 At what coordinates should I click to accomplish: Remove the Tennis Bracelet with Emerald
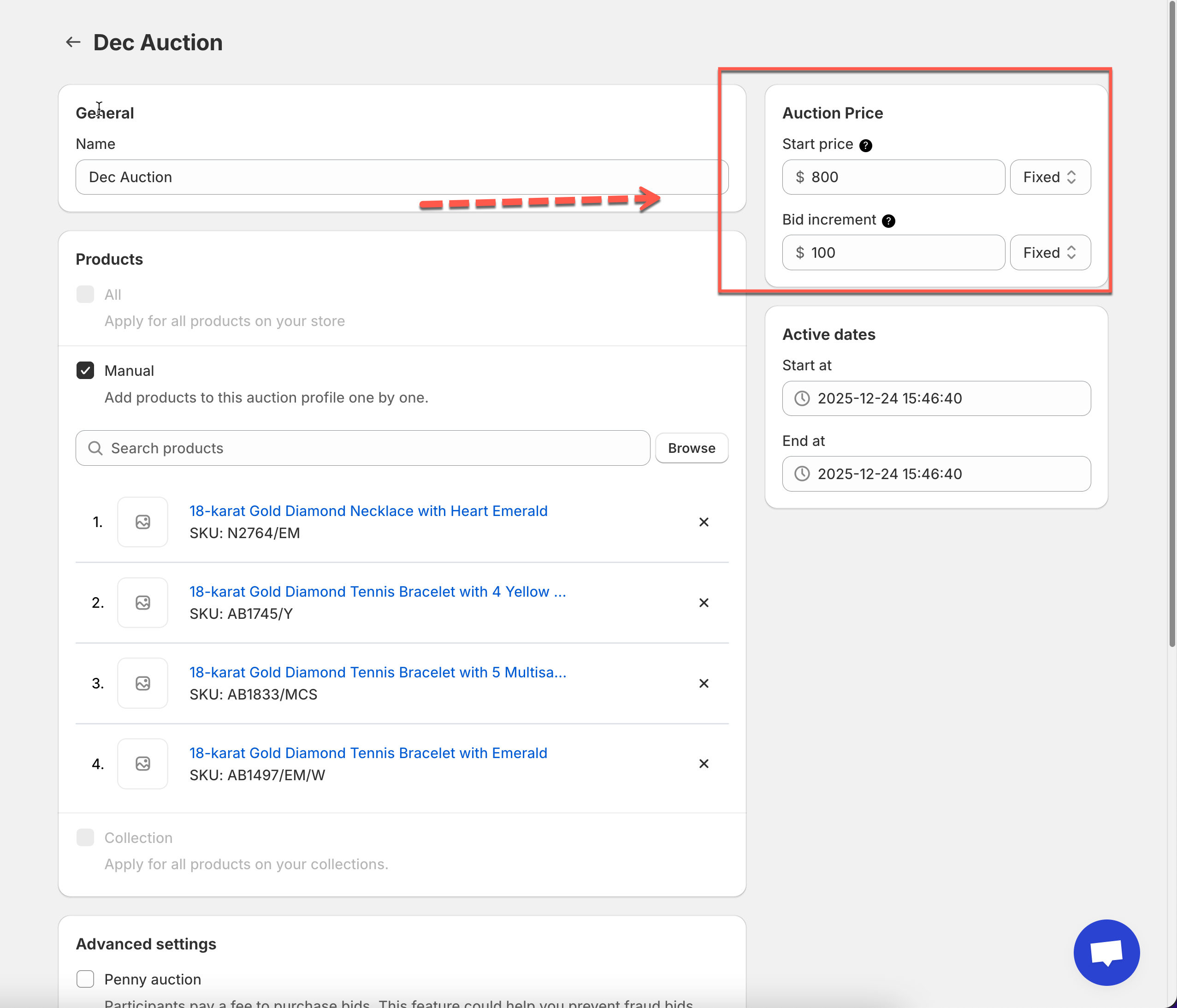click(703, 764)
